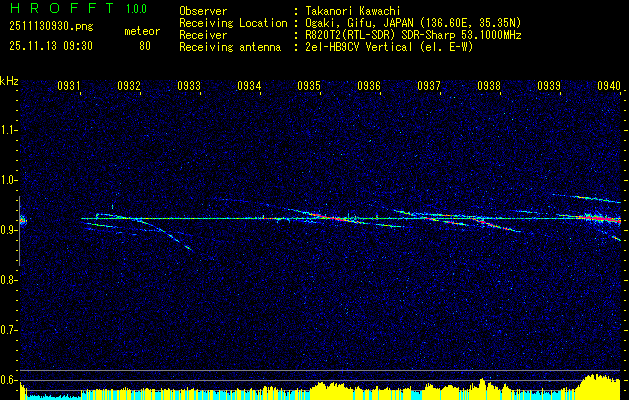The image size is (629, 400).
Task: Click the file name 2511130930.png
Action: [x=51, y=26]
